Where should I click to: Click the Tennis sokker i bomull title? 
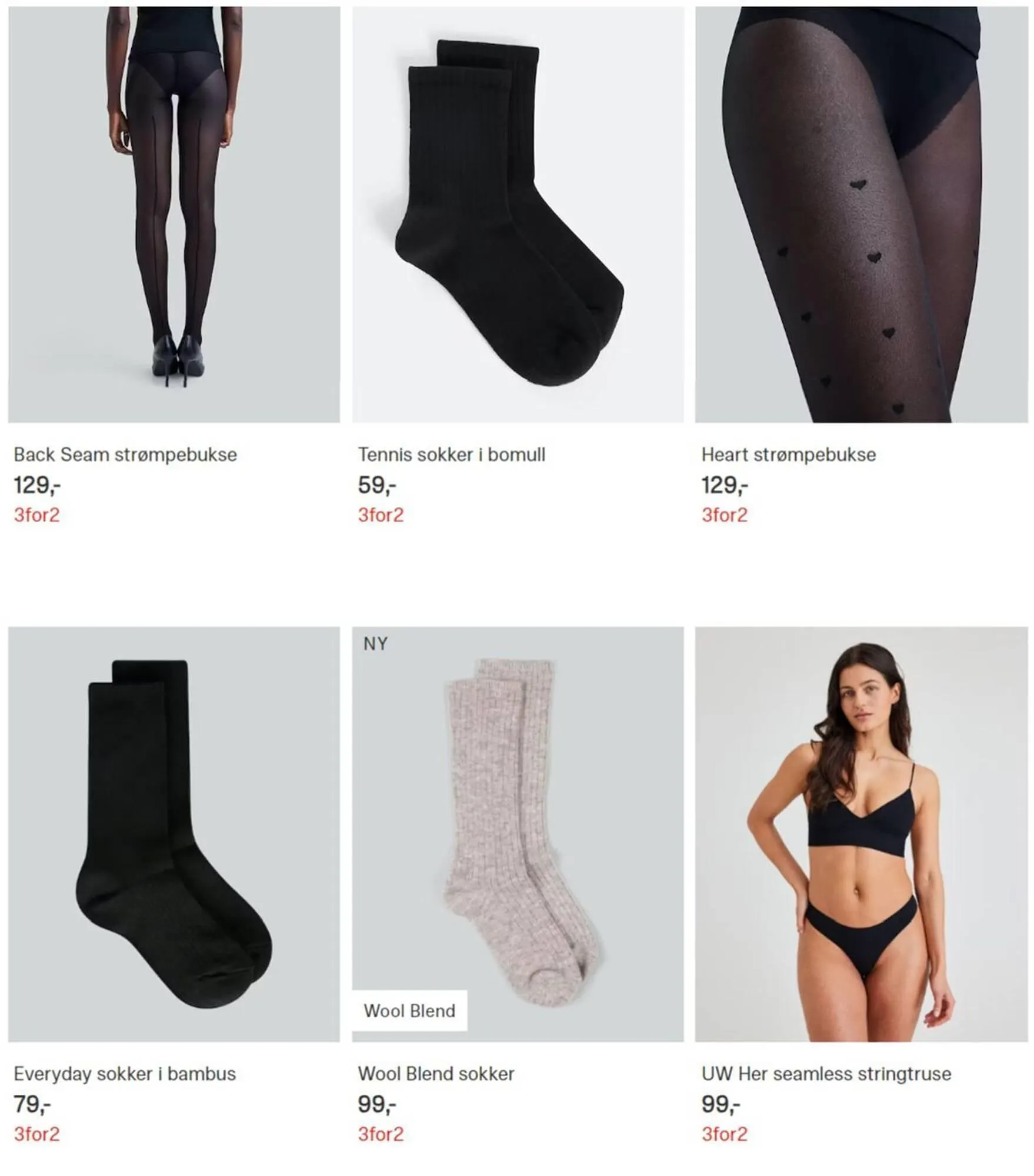point(452,455)
